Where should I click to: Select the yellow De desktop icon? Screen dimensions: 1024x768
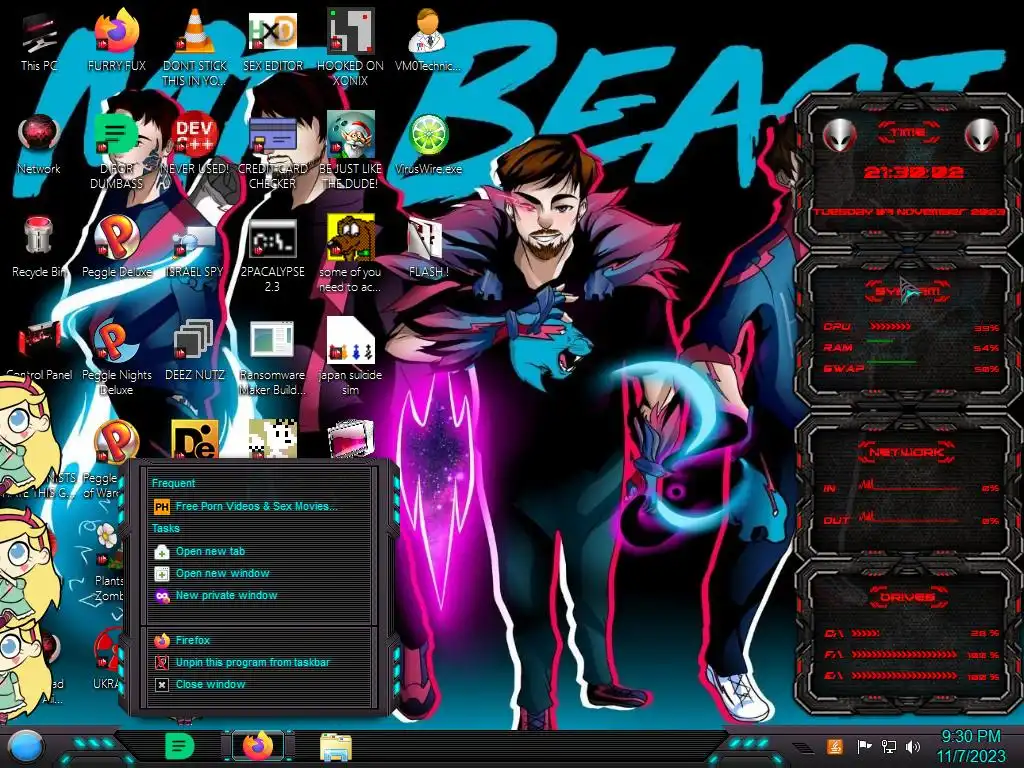(x=195, y=439)
